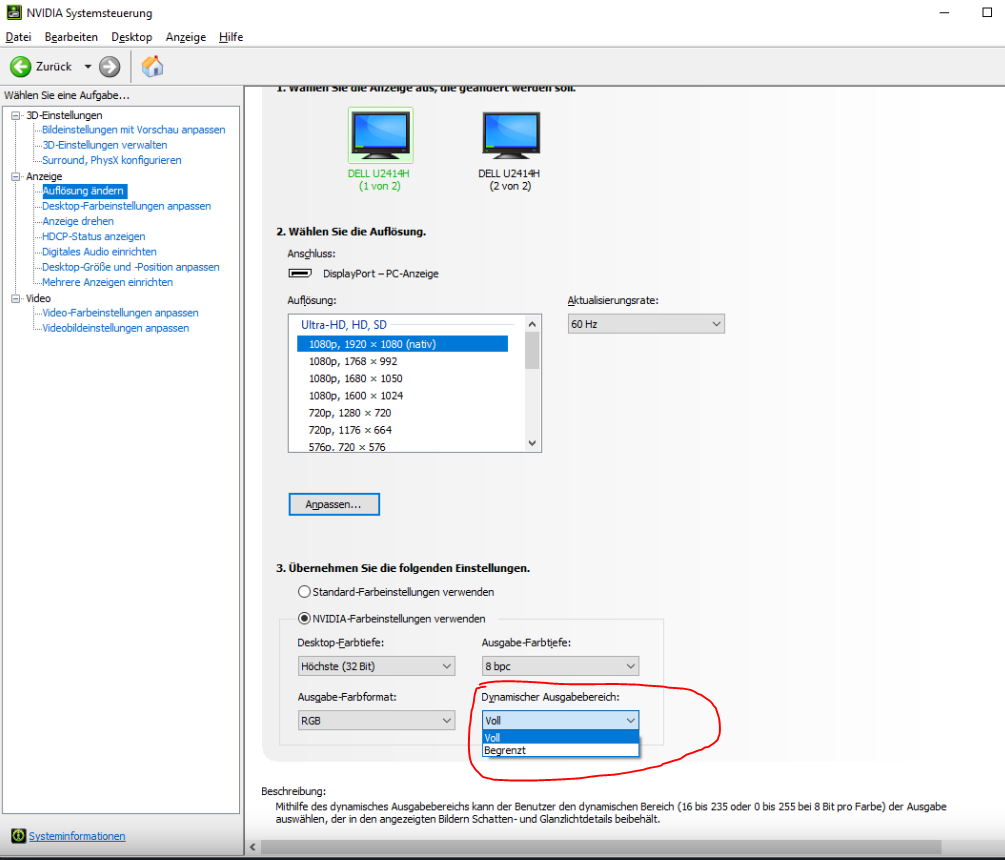Click the Anpassen... button
This screenshot has height=860, width=1005.
[334, 504]
